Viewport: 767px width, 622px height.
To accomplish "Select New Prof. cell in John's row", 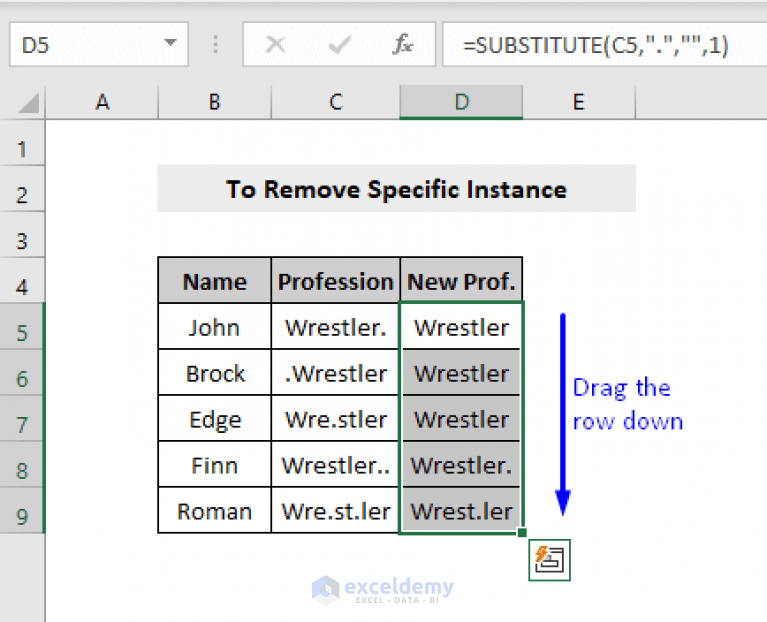I will [461, 327].
